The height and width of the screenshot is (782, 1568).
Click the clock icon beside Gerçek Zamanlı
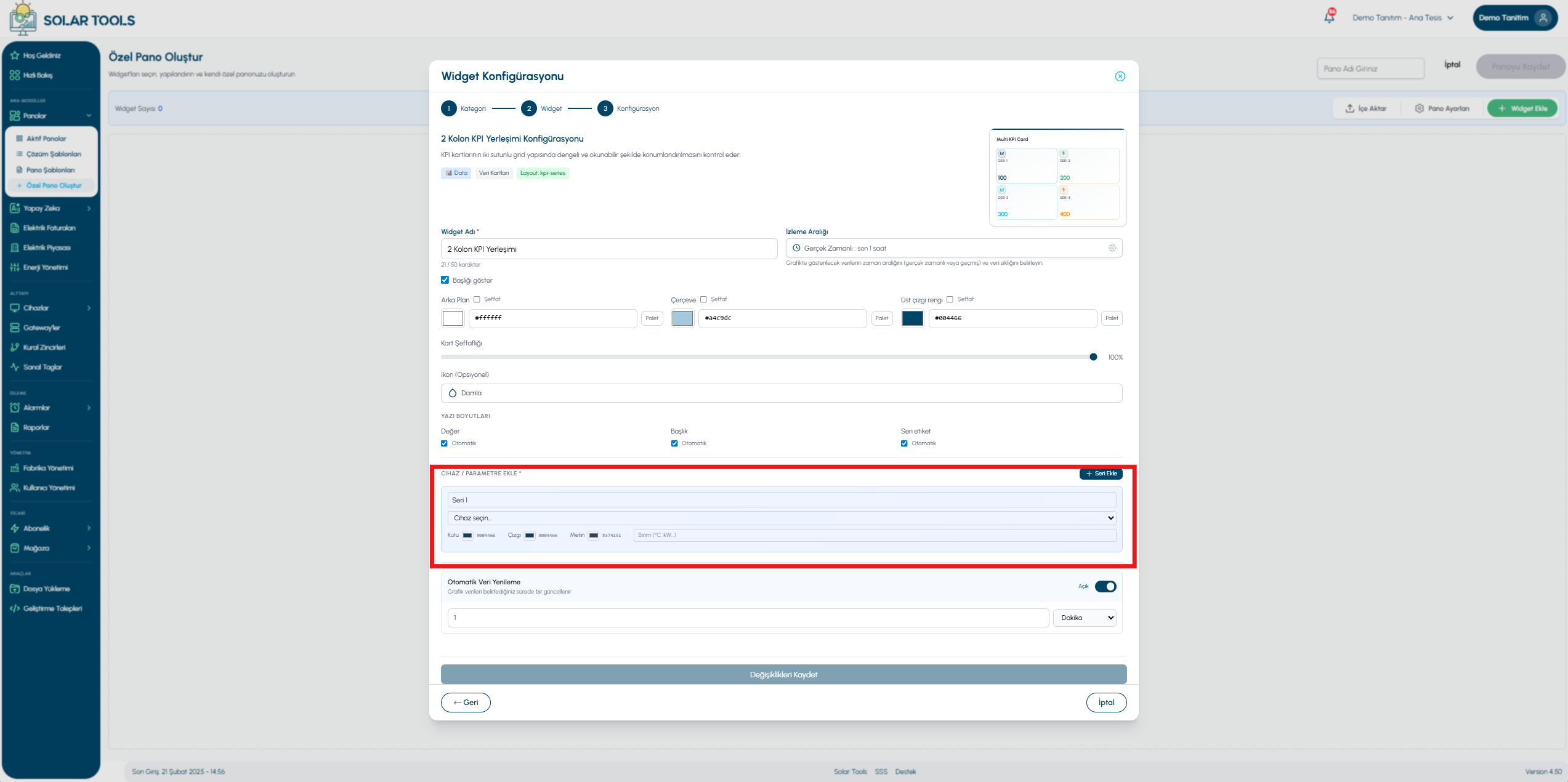pyautogui.click(x=796, y=248)
